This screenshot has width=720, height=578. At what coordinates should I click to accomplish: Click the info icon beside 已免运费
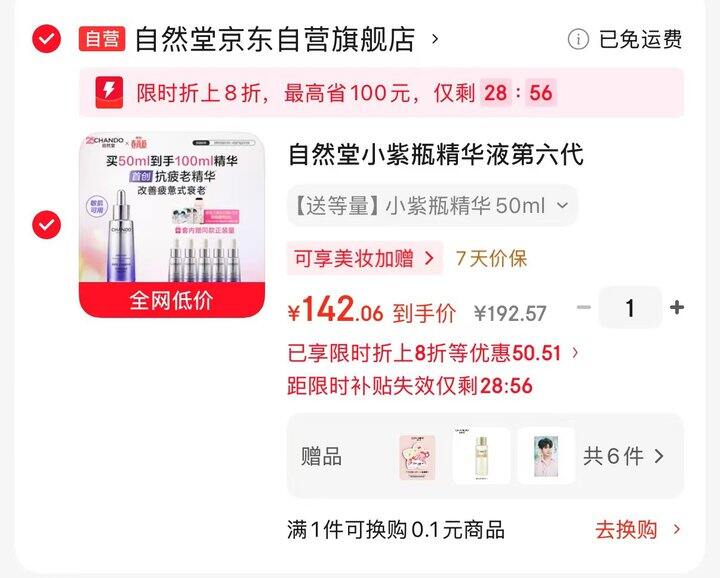(578, 39)
